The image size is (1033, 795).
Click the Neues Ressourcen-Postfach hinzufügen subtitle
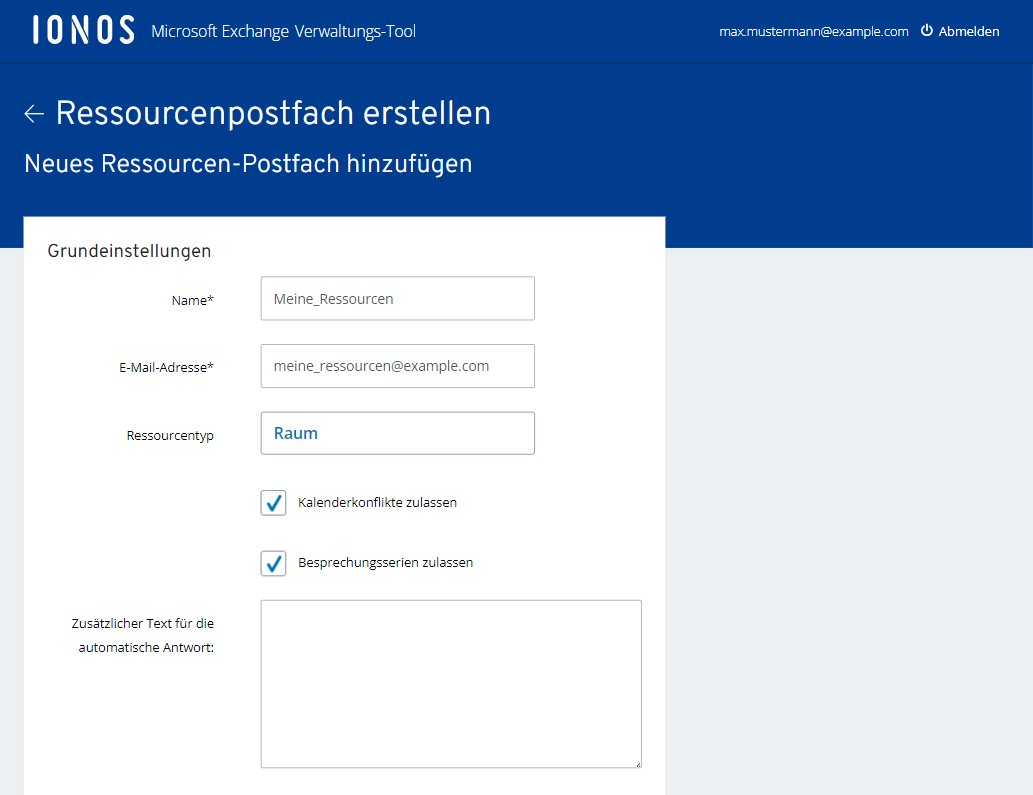pyautogui.click(x=248, y=163)
